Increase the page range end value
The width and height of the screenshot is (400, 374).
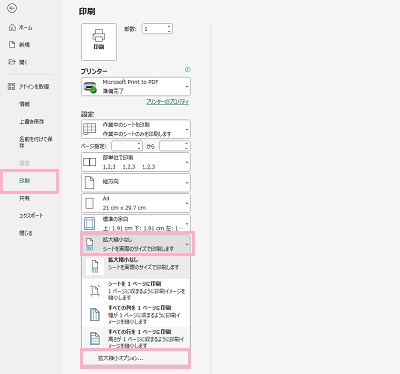tap(187, 144)
